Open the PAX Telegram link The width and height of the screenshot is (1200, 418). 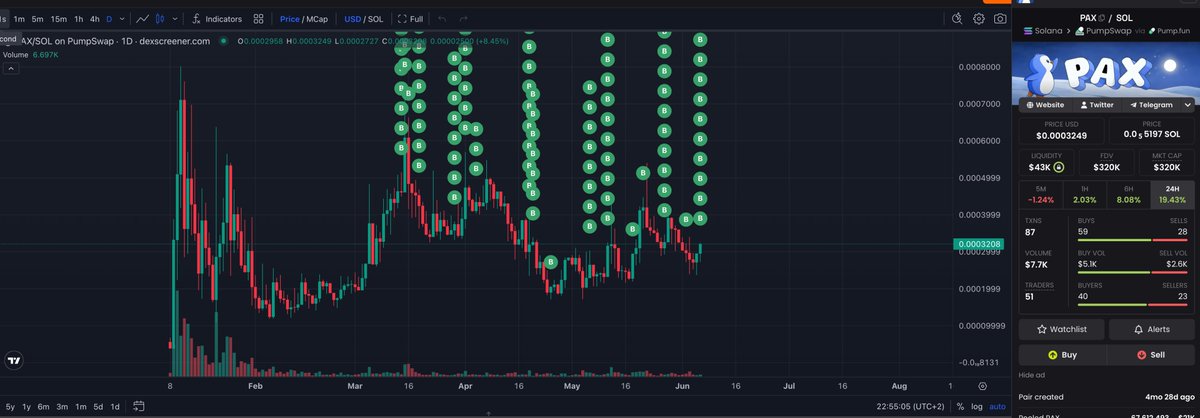tap(1151, 104)
